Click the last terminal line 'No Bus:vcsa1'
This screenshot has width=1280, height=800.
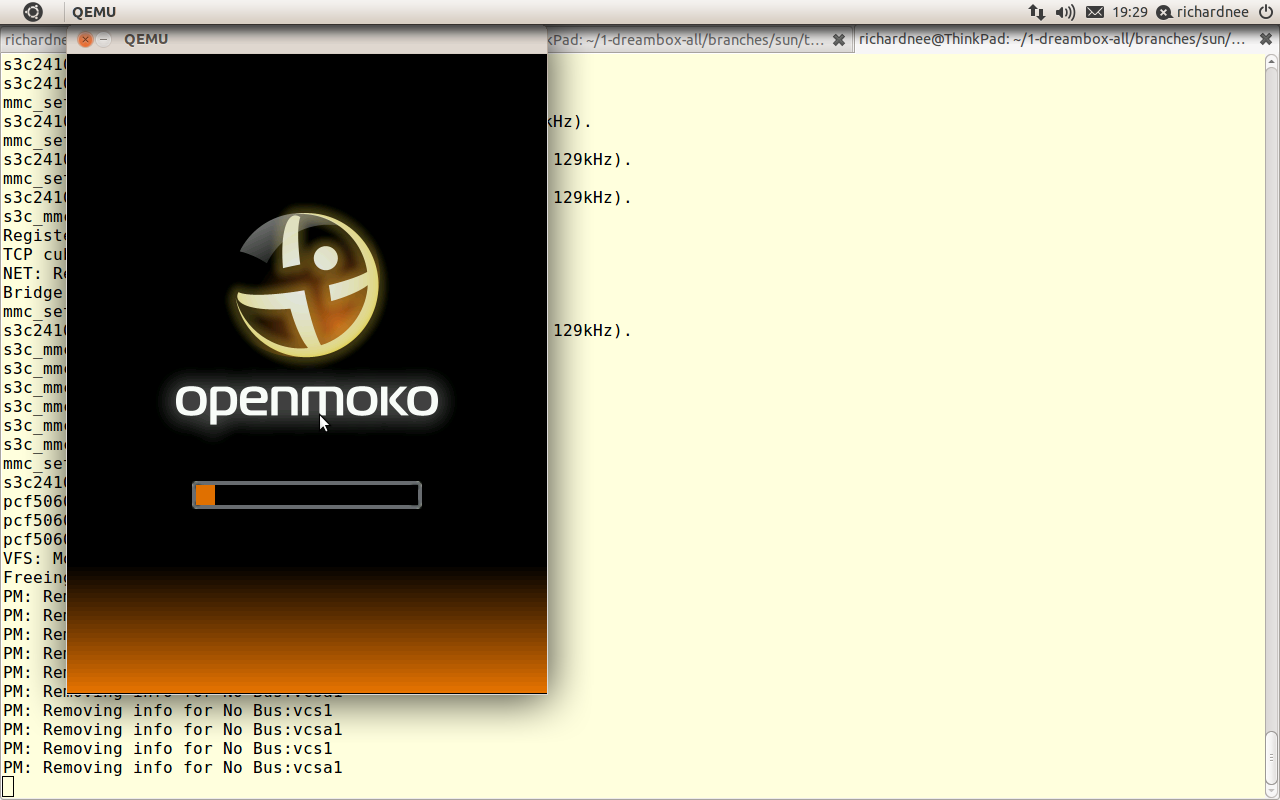click(172, 768)
